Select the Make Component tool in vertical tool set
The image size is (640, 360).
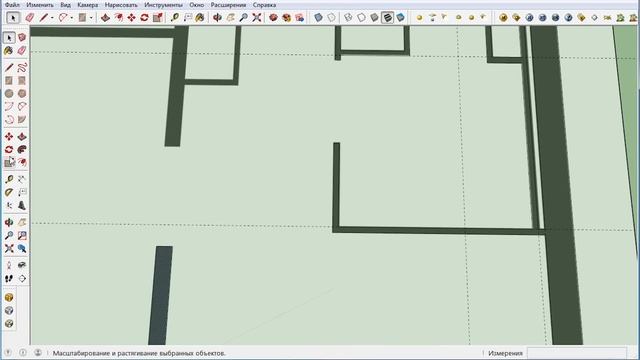22,38
